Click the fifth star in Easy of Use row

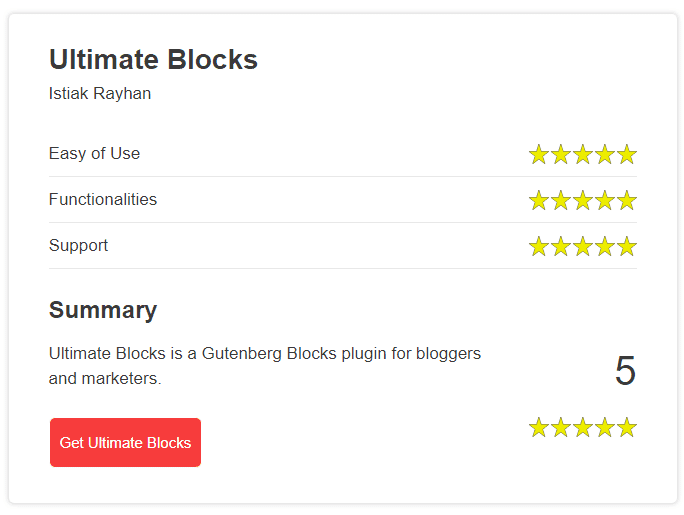(x=627, y=154)
